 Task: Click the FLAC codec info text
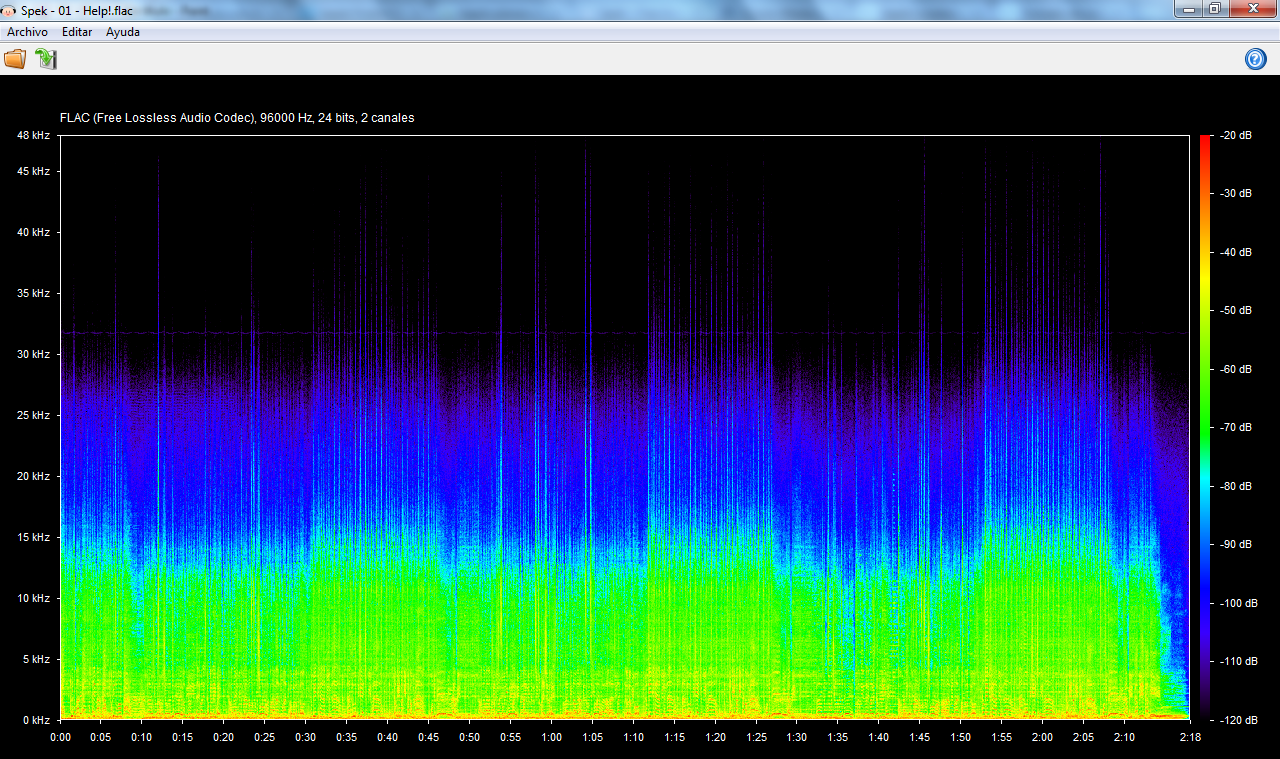point(237,118)
